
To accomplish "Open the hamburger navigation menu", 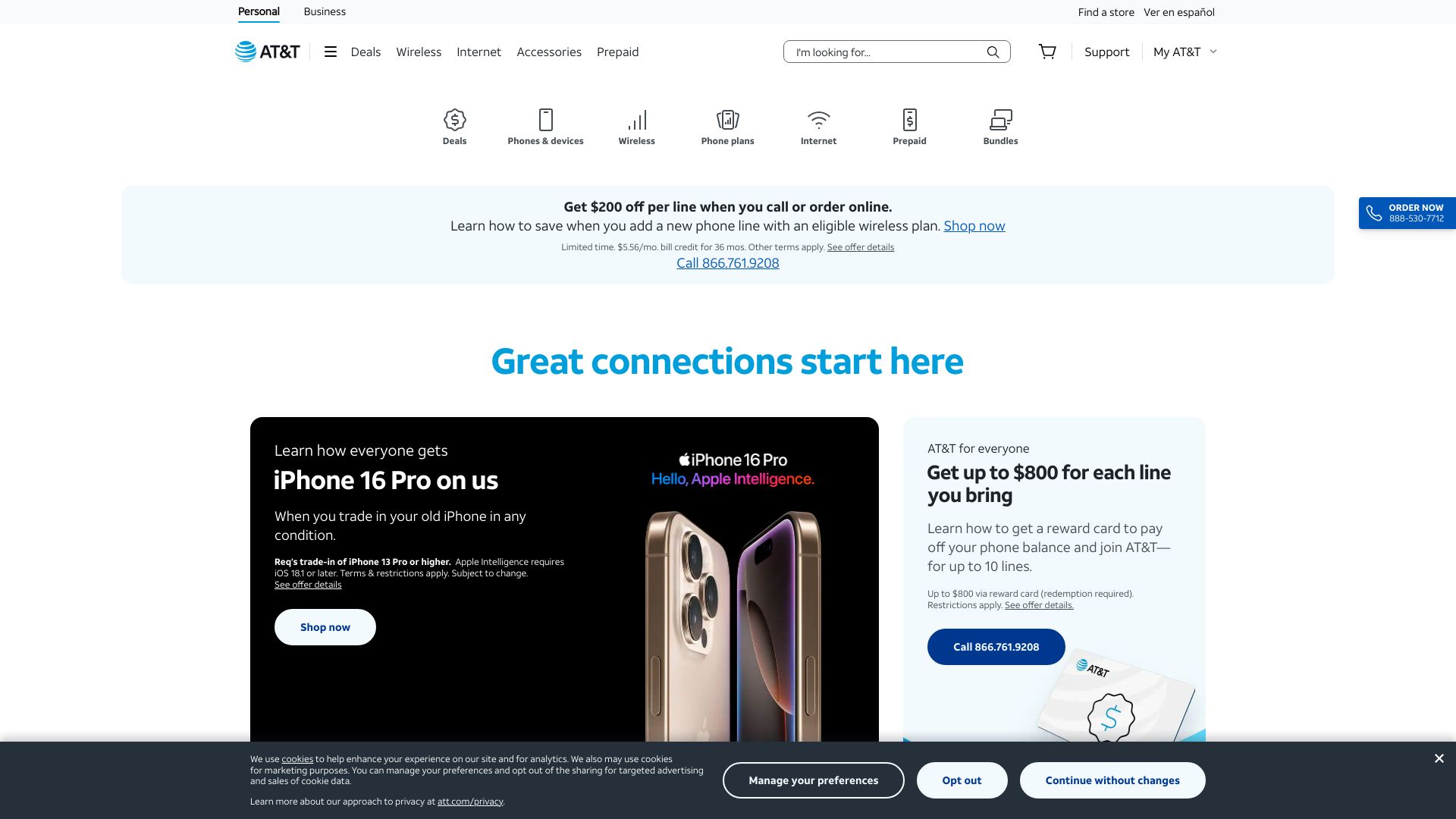I will coord(331,52).
